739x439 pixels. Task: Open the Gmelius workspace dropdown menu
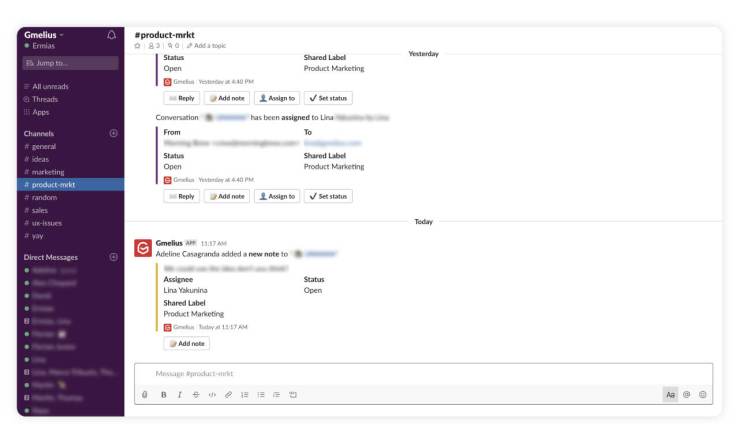(44, 35)
